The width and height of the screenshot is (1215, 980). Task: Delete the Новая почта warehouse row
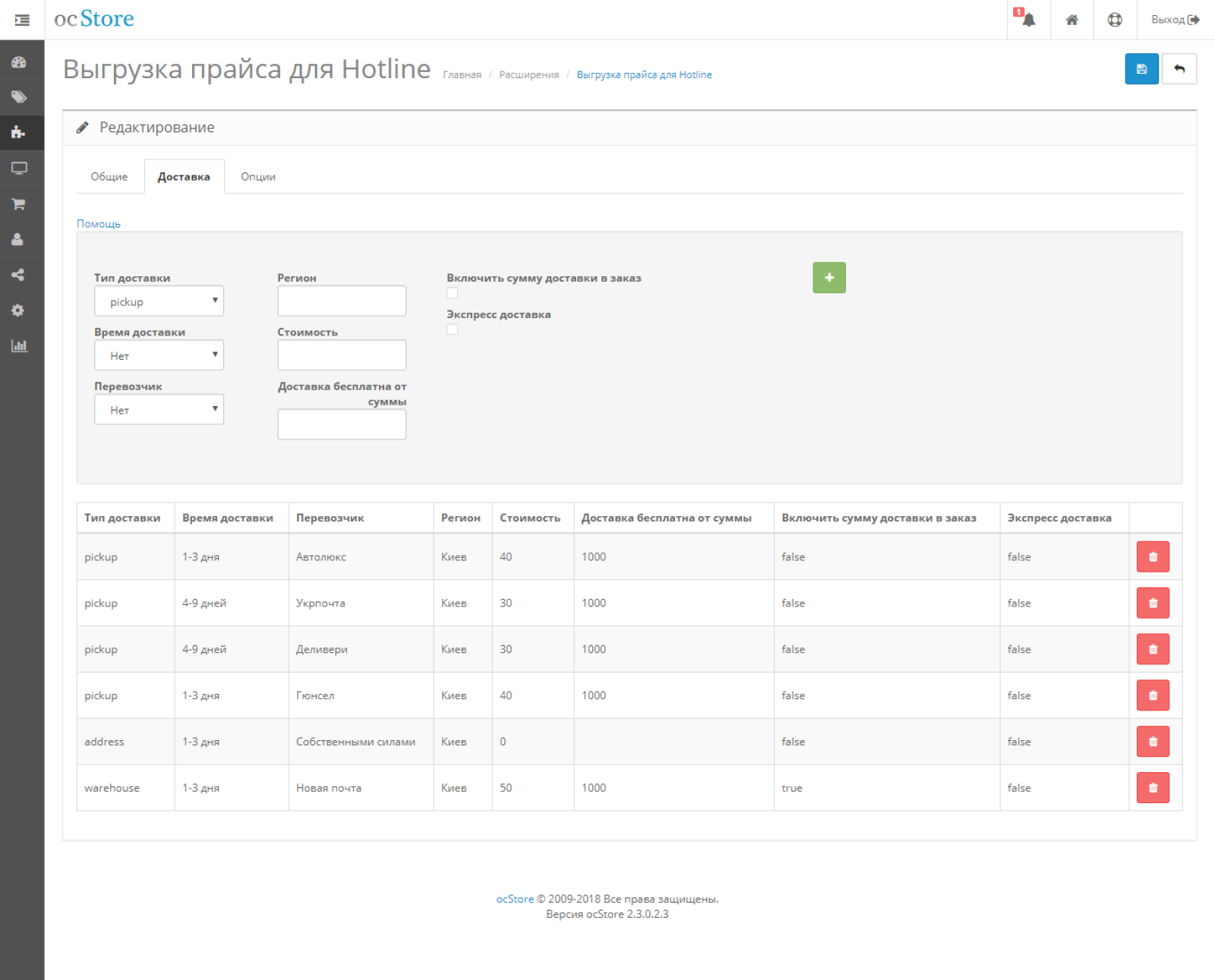click(1153, 788)
